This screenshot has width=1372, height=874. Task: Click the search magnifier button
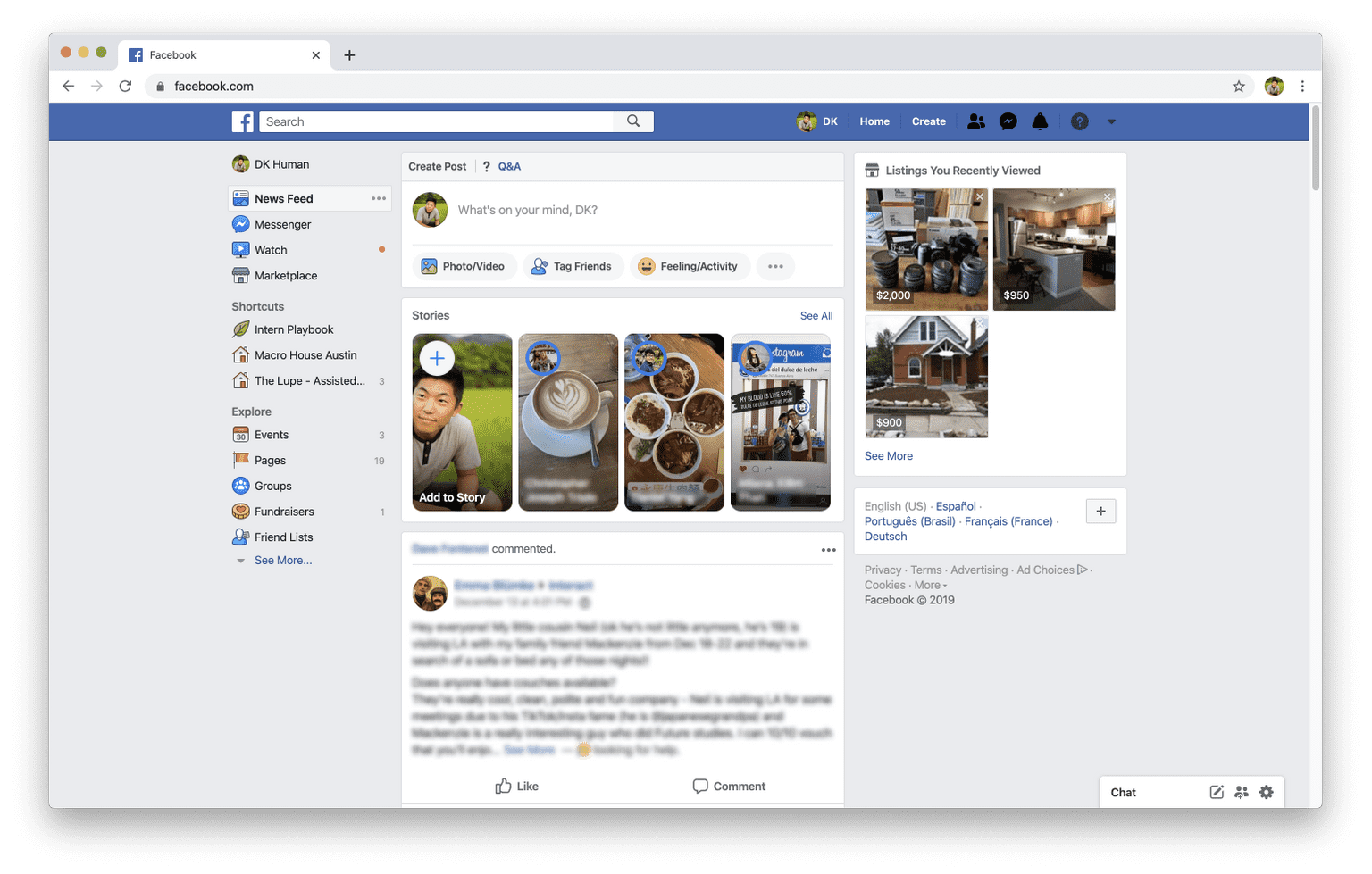633,121
